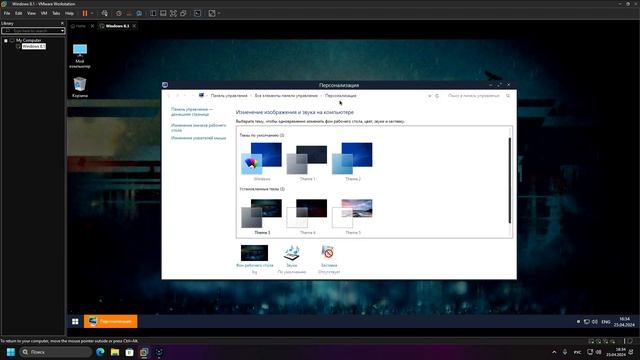Click the thumbnail bar view toolbar icon
640x360 pixels.
[163, 13]
